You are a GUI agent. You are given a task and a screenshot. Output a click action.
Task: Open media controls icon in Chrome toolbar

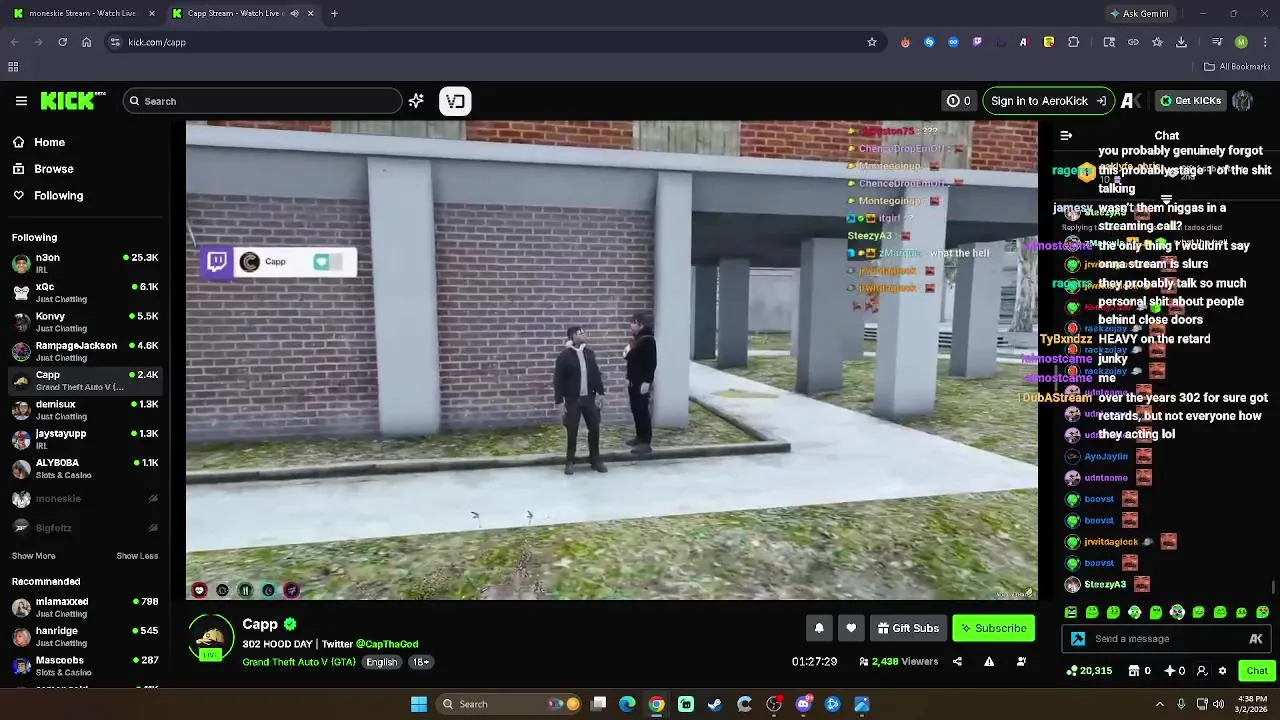click(x=1217, y=42)
